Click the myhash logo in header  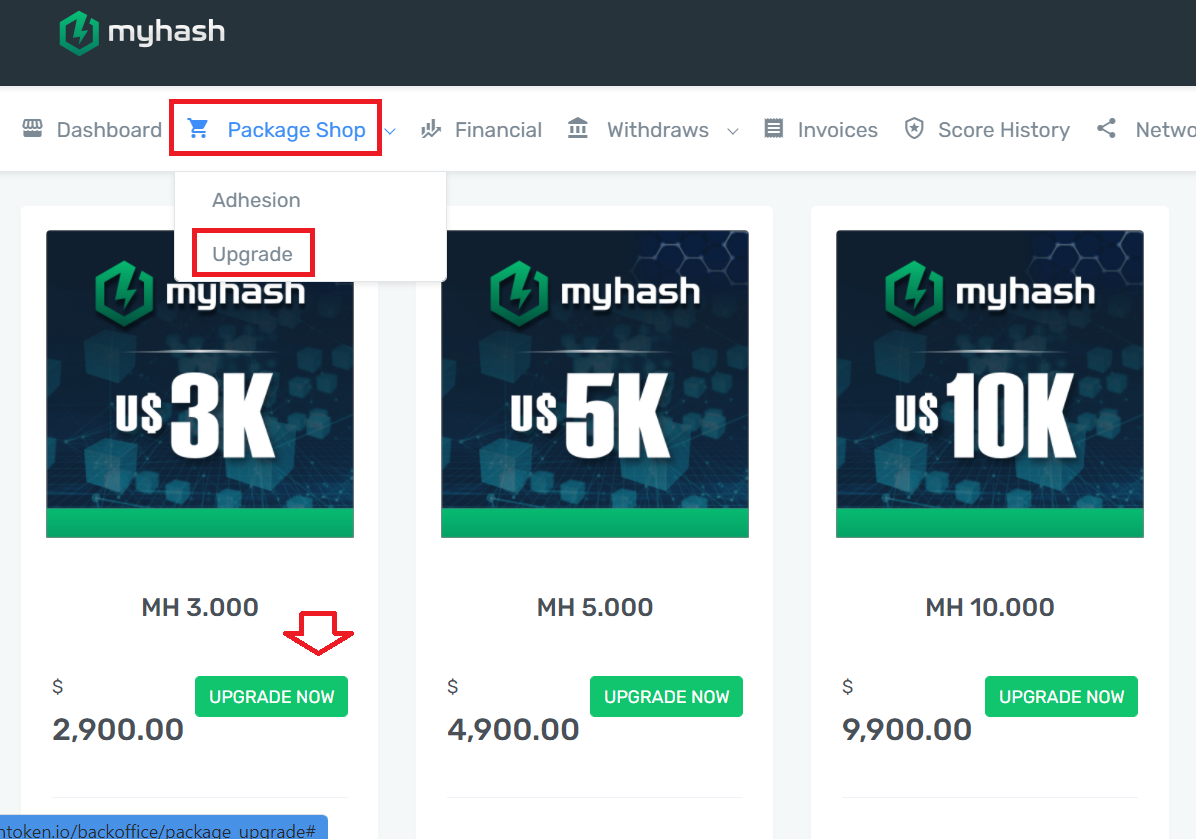(143, 33)
